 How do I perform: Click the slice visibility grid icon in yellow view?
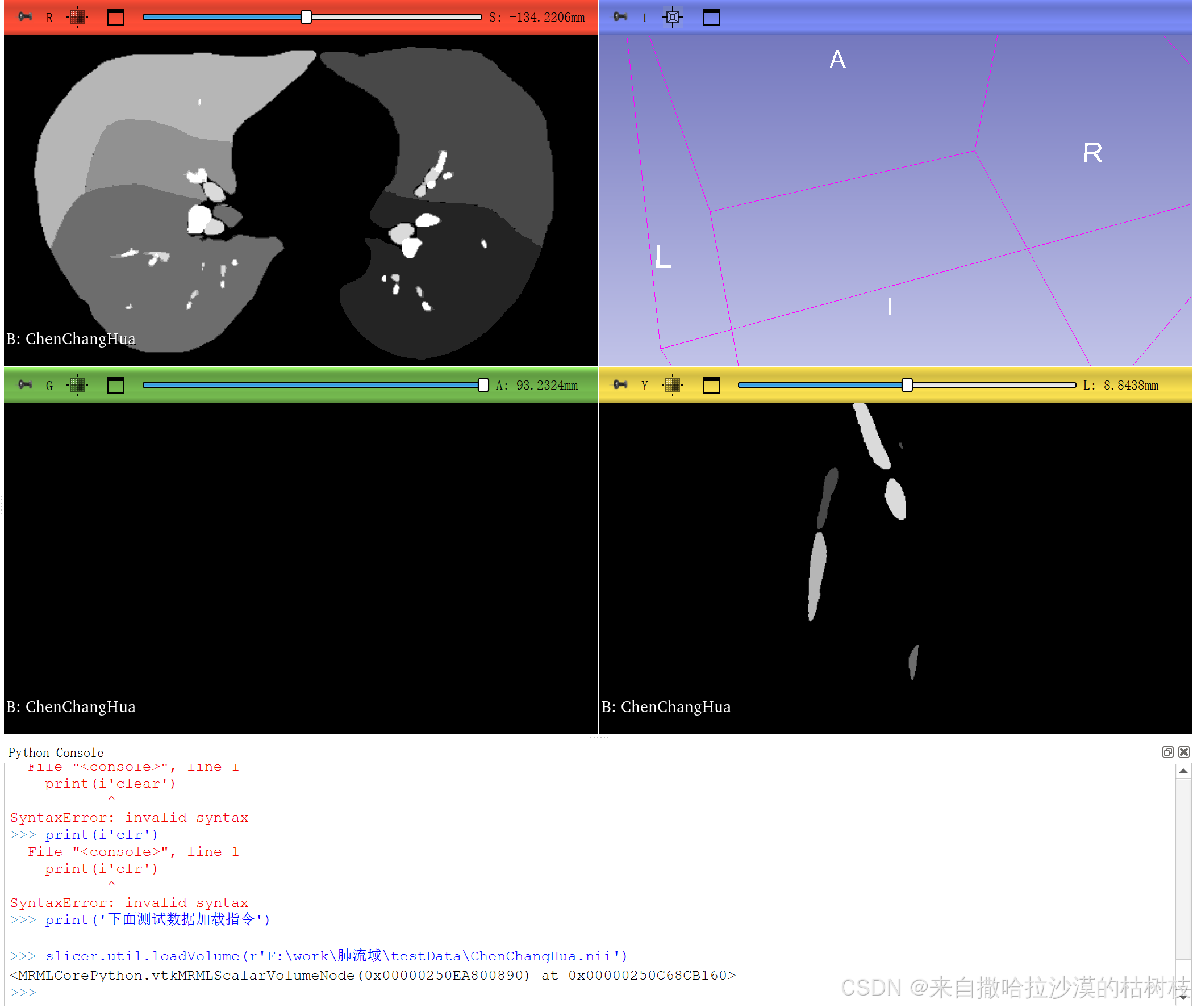click(x=673, y=385)
